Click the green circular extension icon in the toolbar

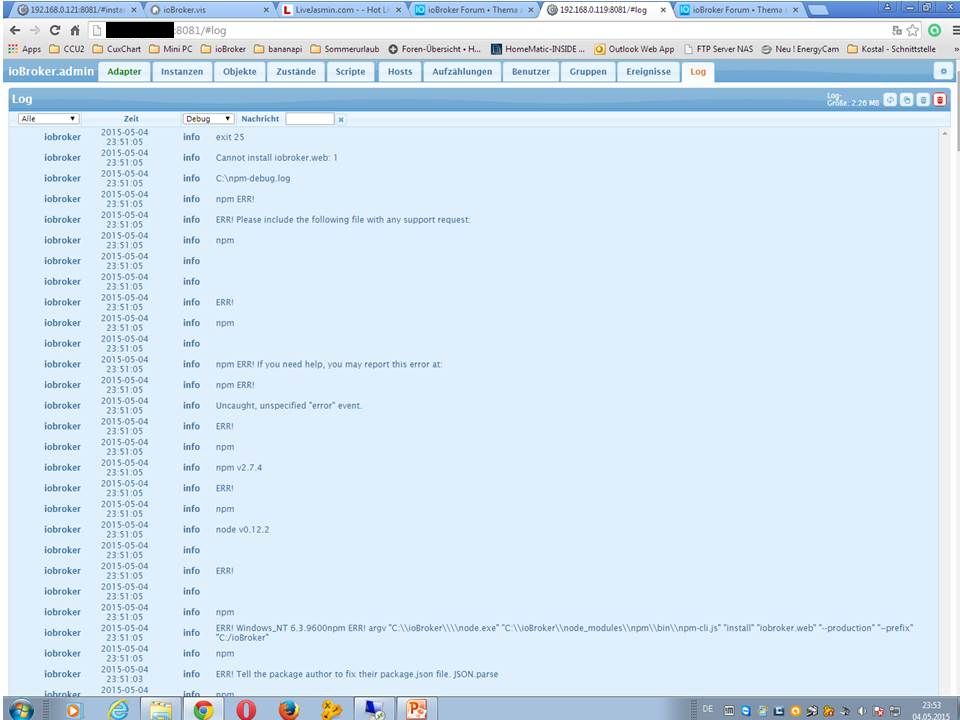934,30
